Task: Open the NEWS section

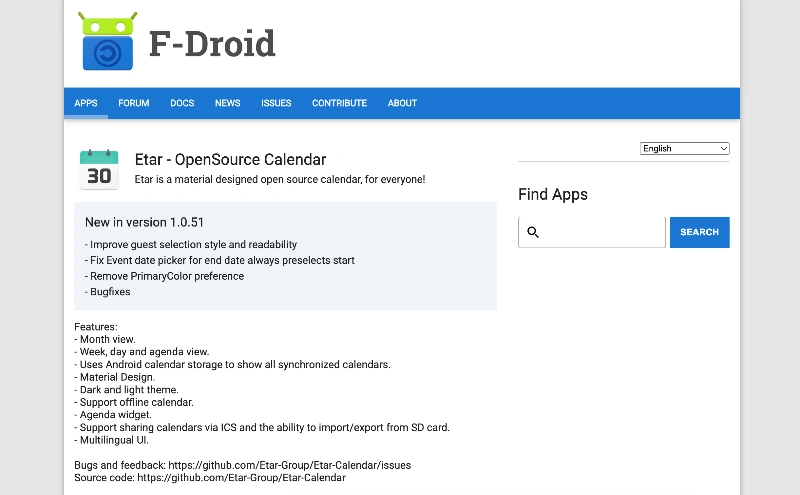Action: tap(228, 103)
